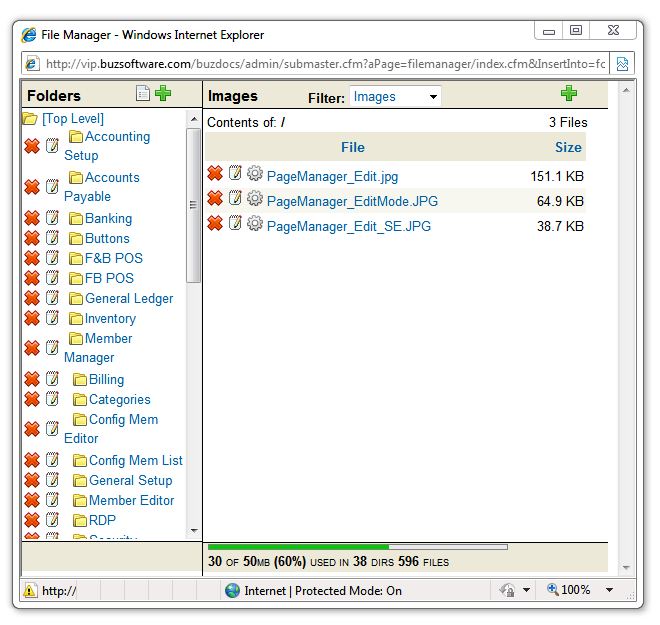Viewport: 660px width, 625px height.
Task: Click the edit icon beside Inventory folder
Action: pos(52,318)
